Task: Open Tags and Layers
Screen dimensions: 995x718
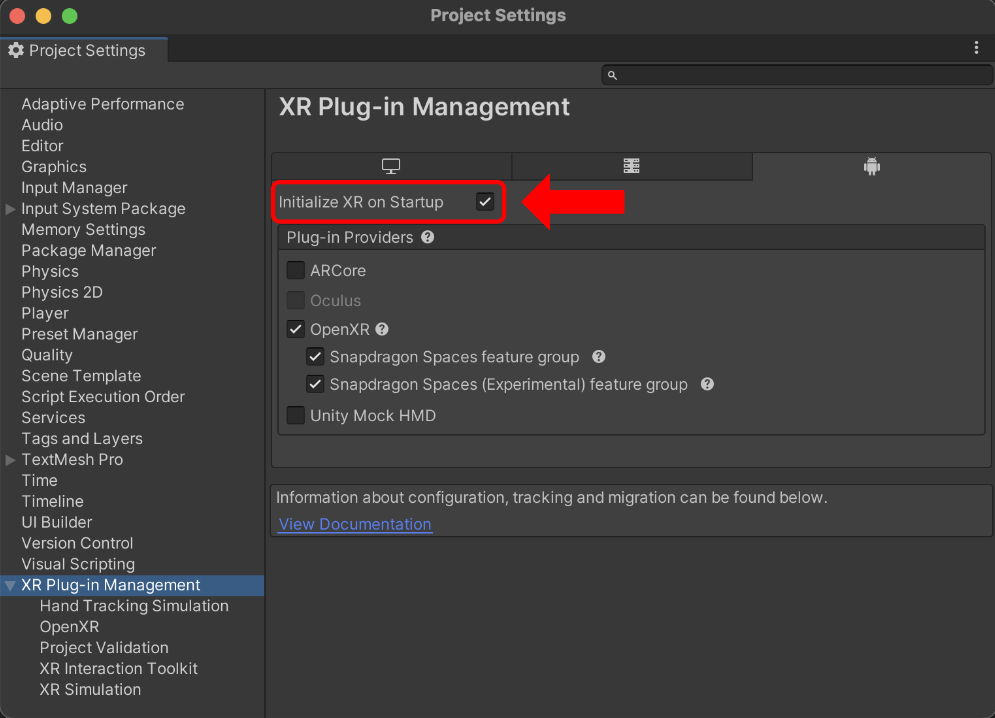Action: 82,439
